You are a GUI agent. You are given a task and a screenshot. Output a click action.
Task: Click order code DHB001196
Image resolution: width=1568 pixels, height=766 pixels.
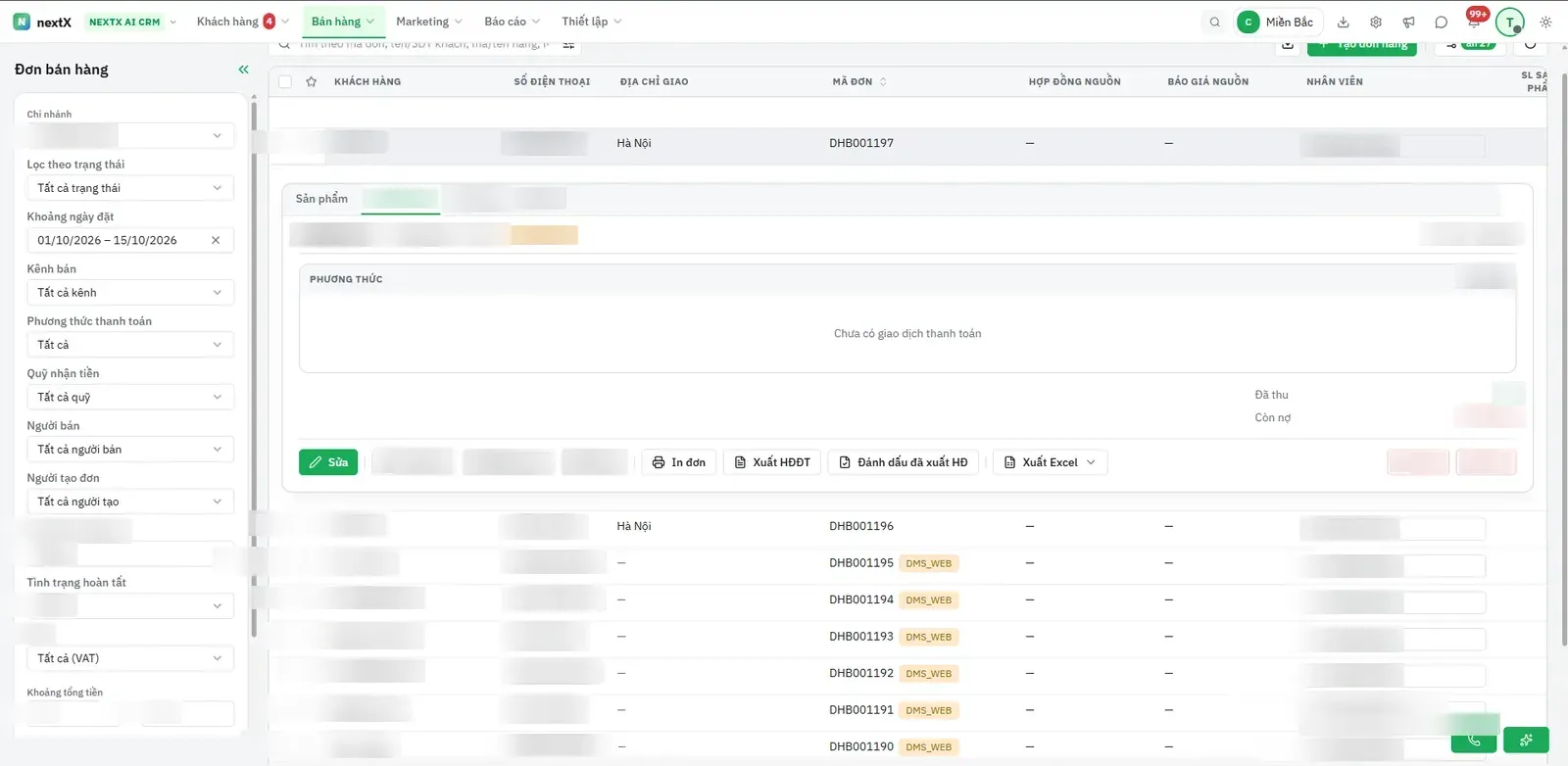(861, 526)
